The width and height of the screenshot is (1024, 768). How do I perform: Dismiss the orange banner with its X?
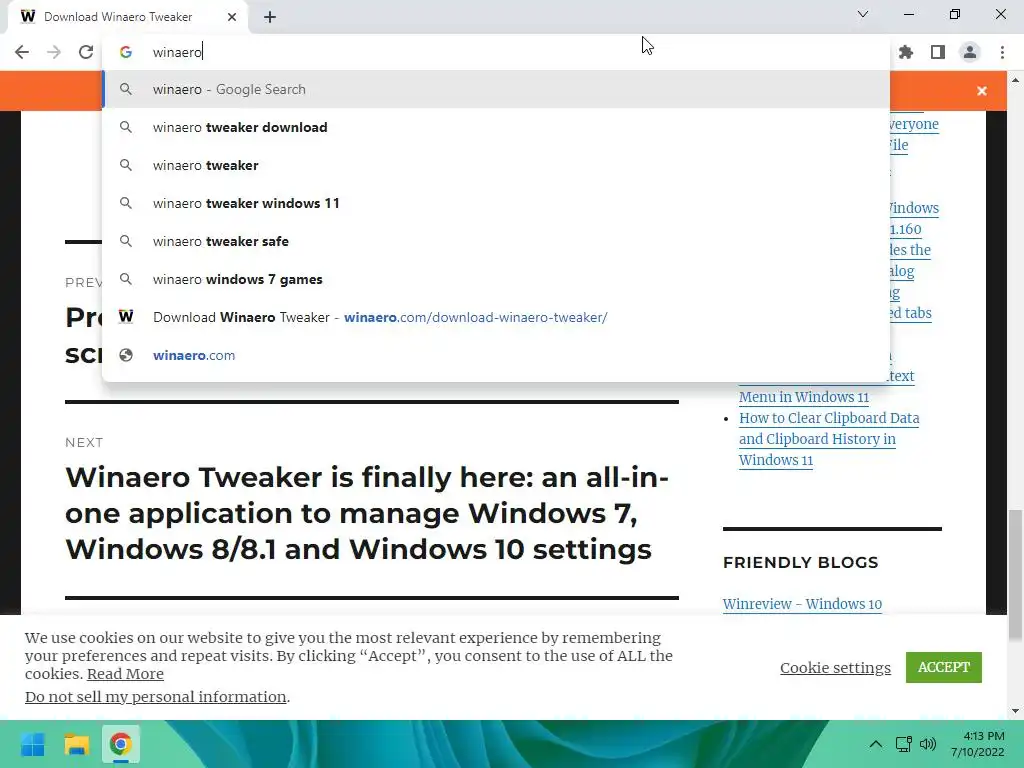pos(982,91)
